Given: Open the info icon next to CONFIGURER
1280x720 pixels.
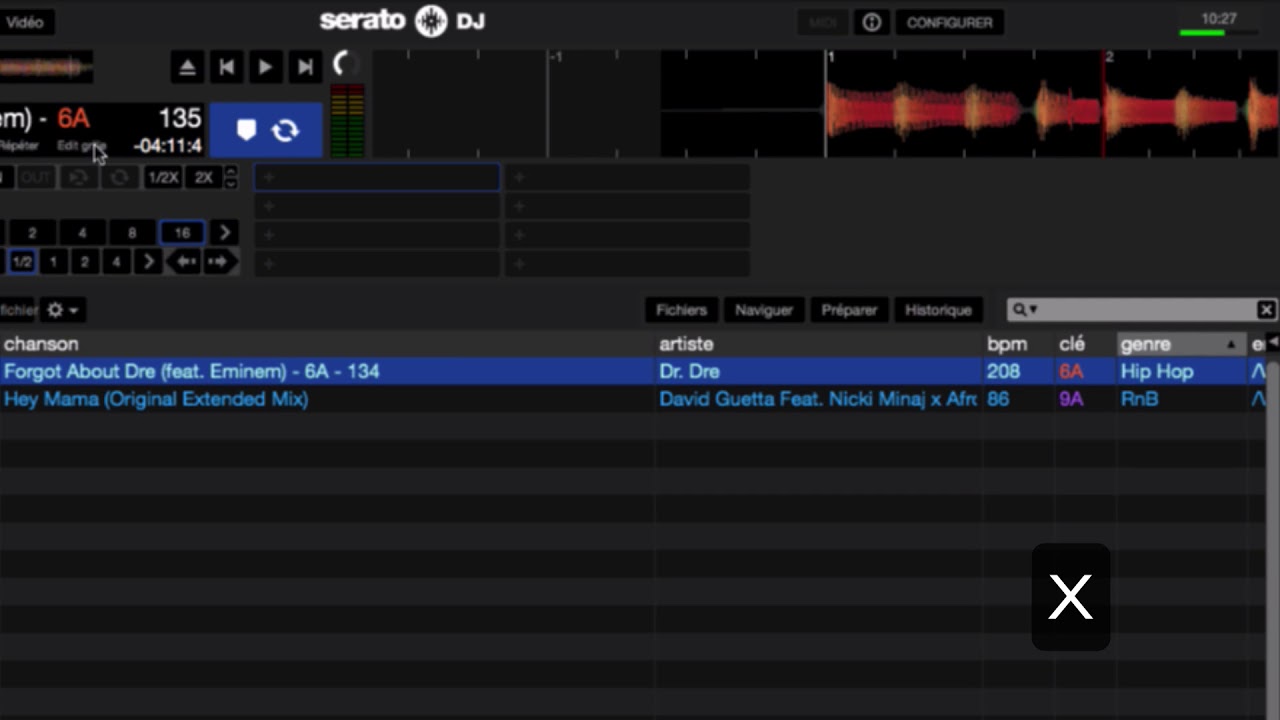Looking at the screenshot, I should [x=872, y=22].
